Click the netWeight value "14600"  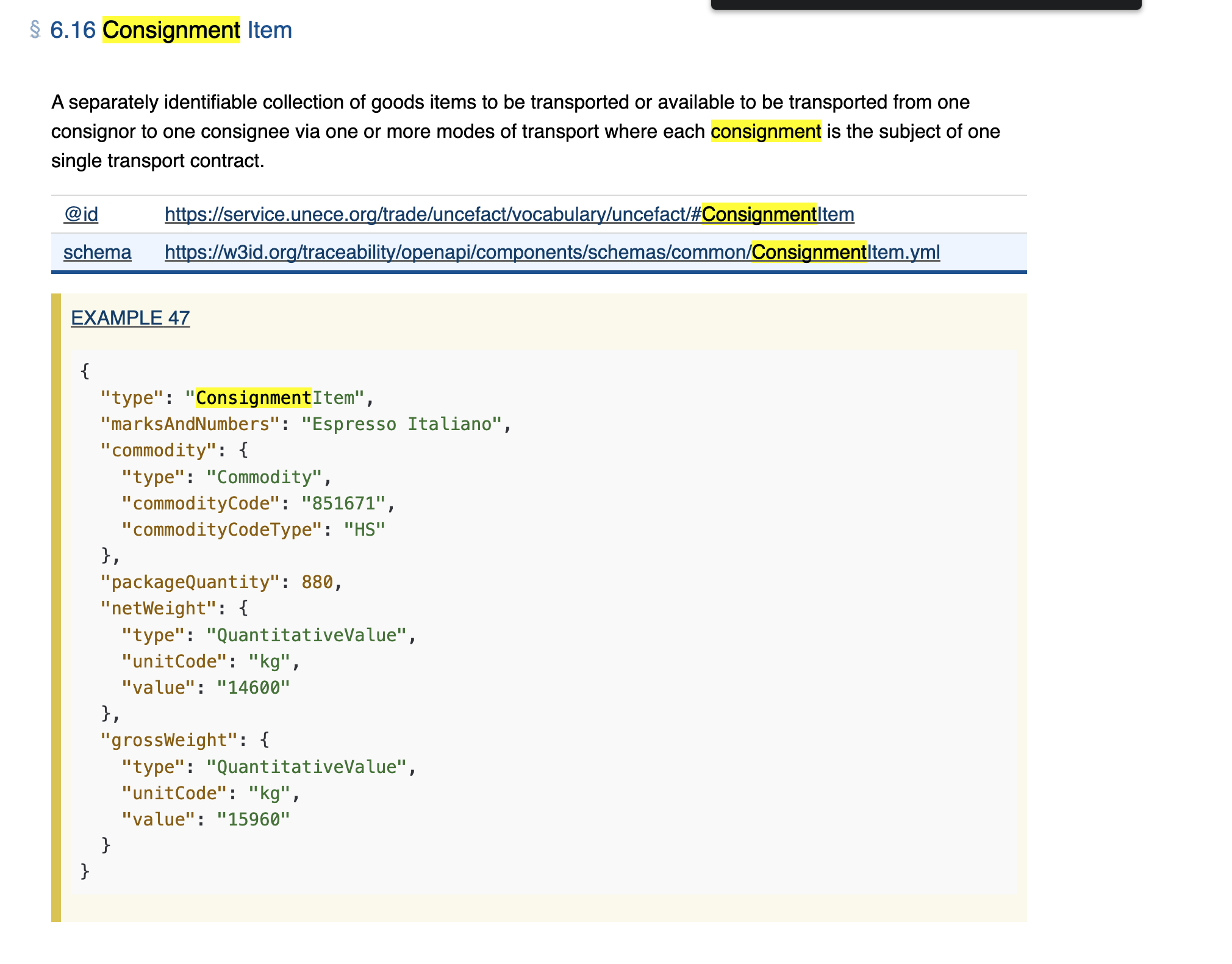(253, 687)
